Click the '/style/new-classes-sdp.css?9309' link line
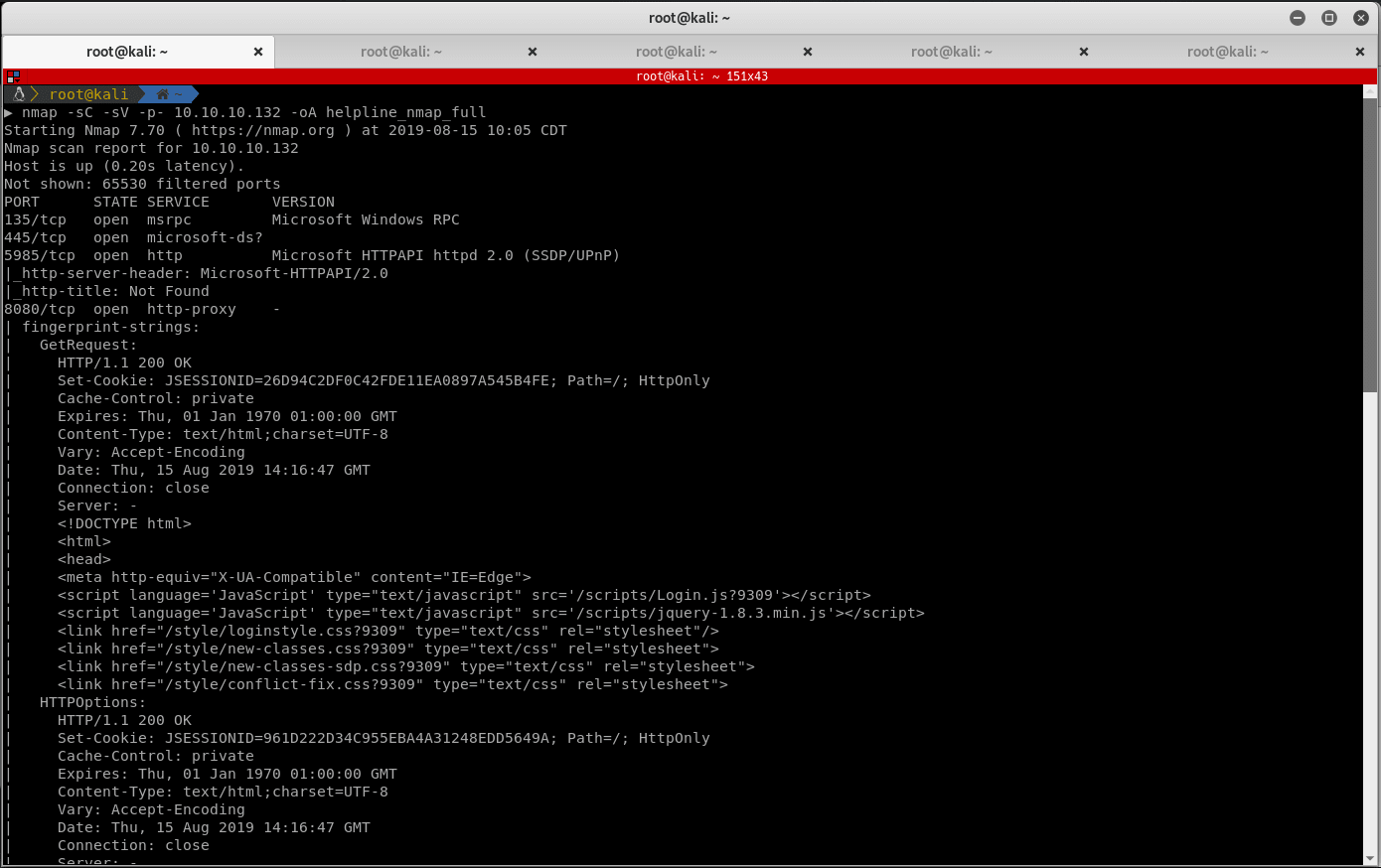The height and width of the screenshot is (868, 1381). tap(406, 666)
